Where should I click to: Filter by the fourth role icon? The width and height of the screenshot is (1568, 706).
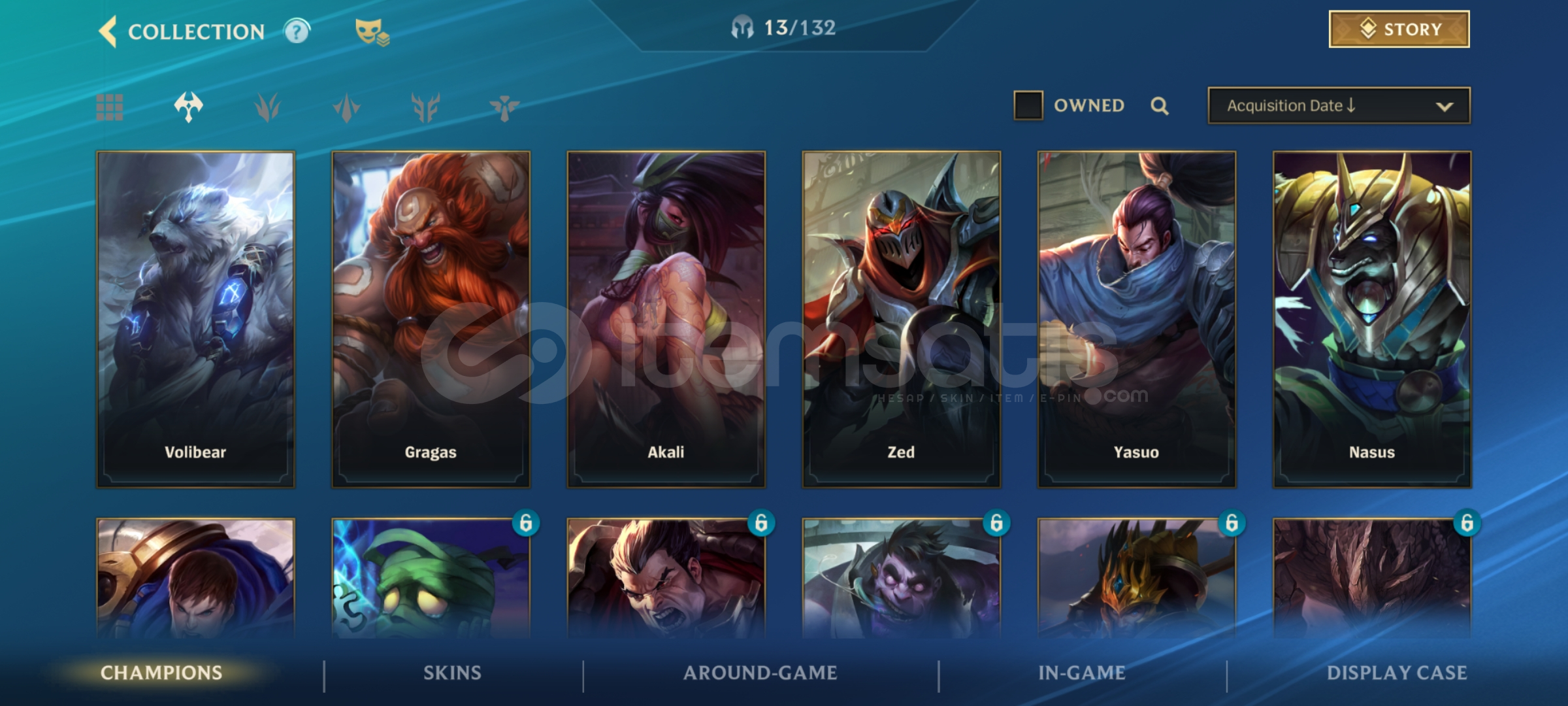[425, 107]
